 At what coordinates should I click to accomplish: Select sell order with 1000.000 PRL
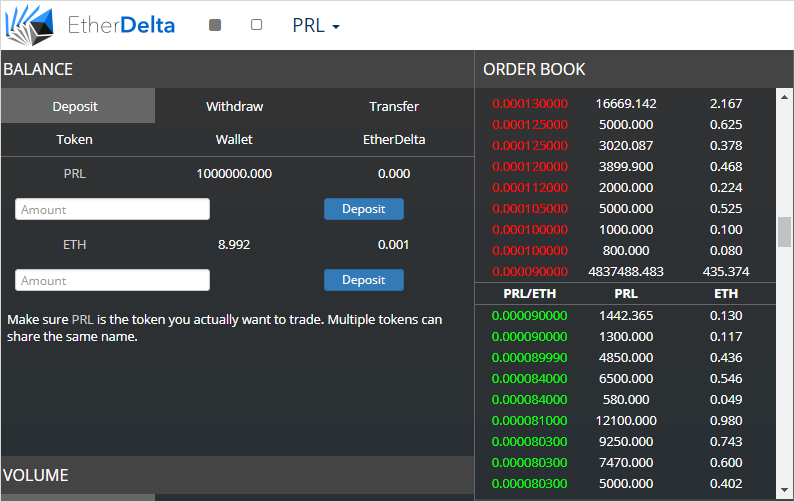coord(625,229)
